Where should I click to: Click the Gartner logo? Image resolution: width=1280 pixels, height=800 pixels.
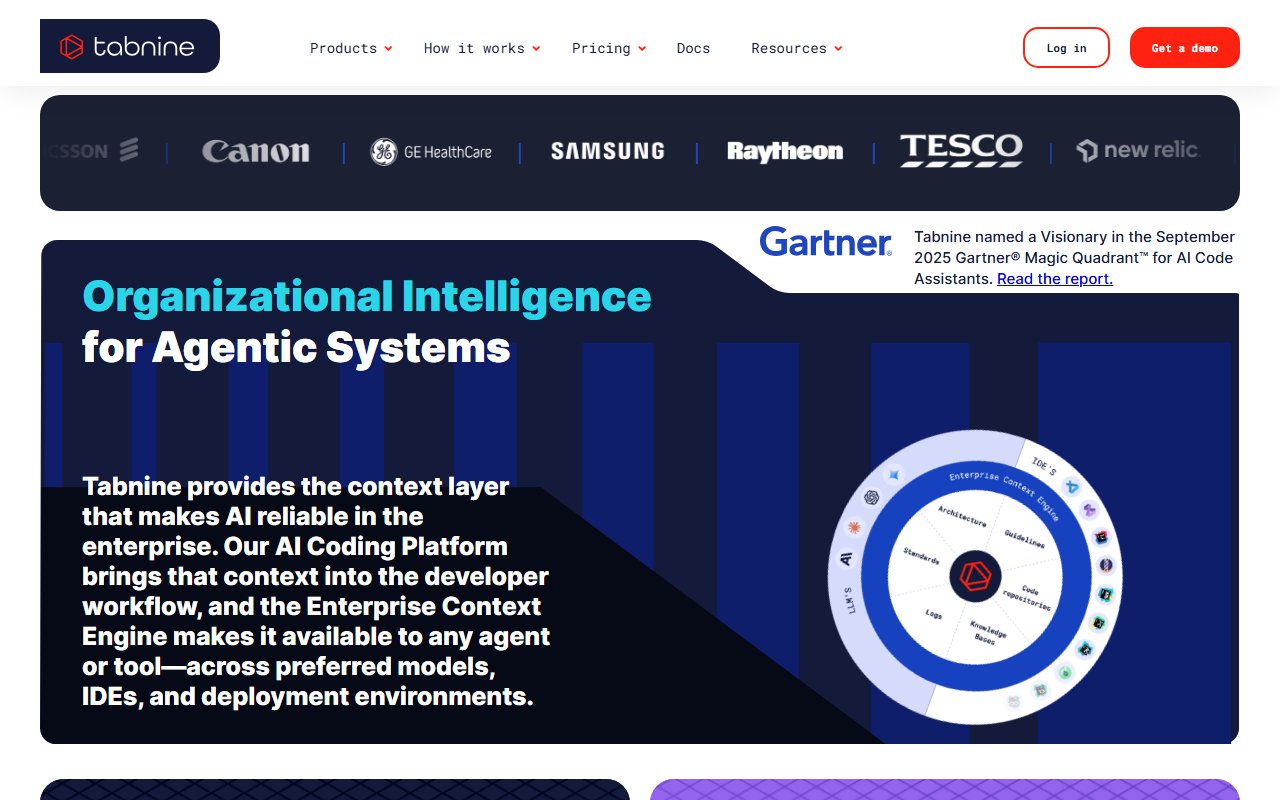coord(826,241)
